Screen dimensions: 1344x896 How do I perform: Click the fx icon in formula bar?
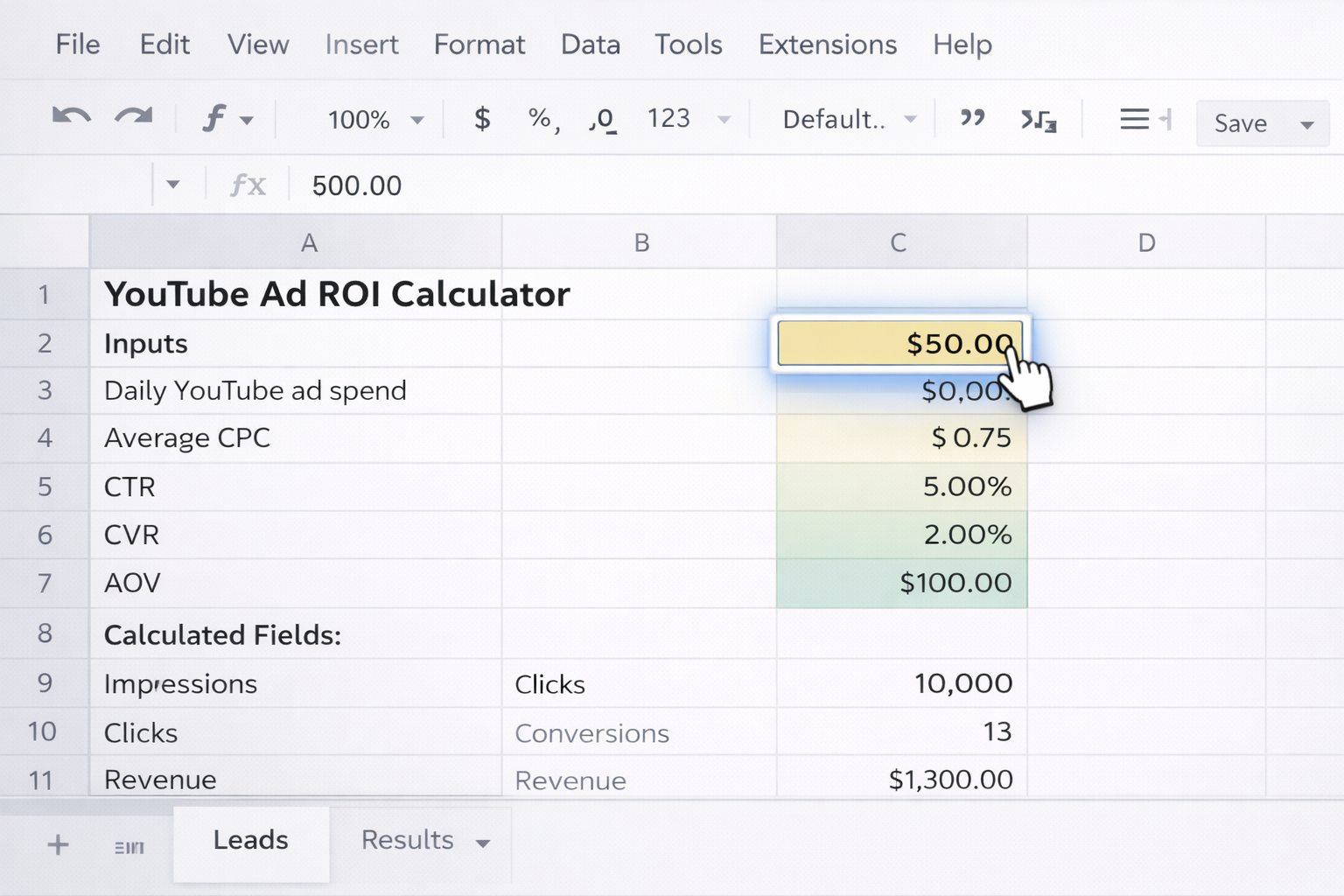pyautogui.click(x=248, y=185)
